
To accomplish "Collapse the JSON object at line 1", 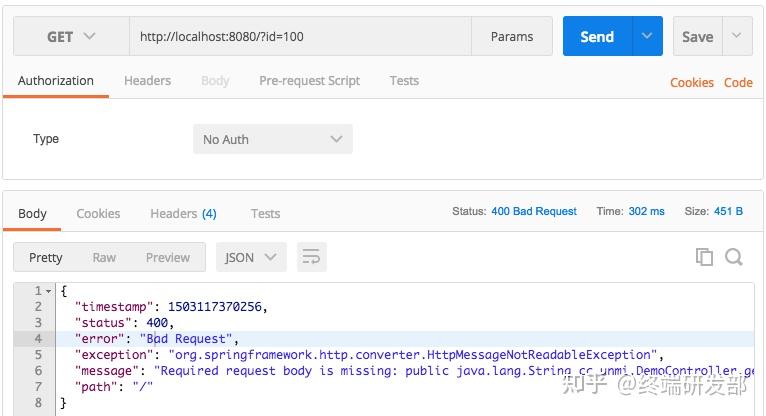I will pyautogui.click(x=49, y=291).
